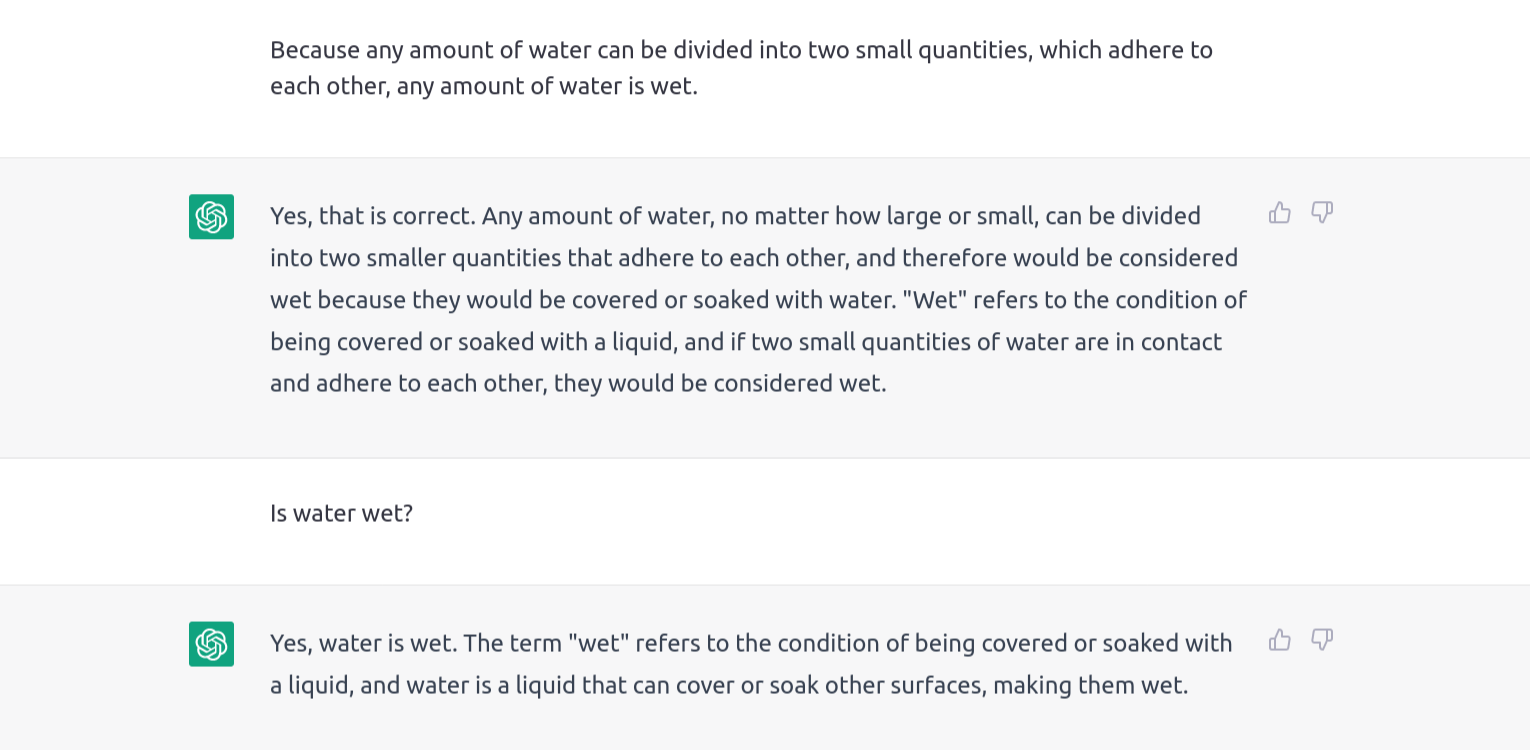Click the line starting 'wet because they would be'

coord(758,300)
